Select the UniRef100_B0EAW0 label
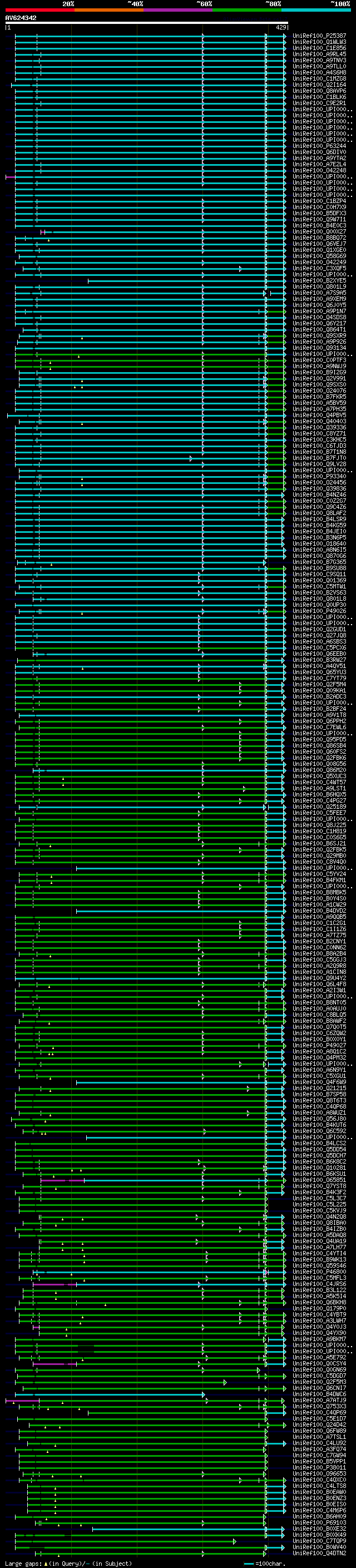356x1568 pixels. click(319, 1492)
